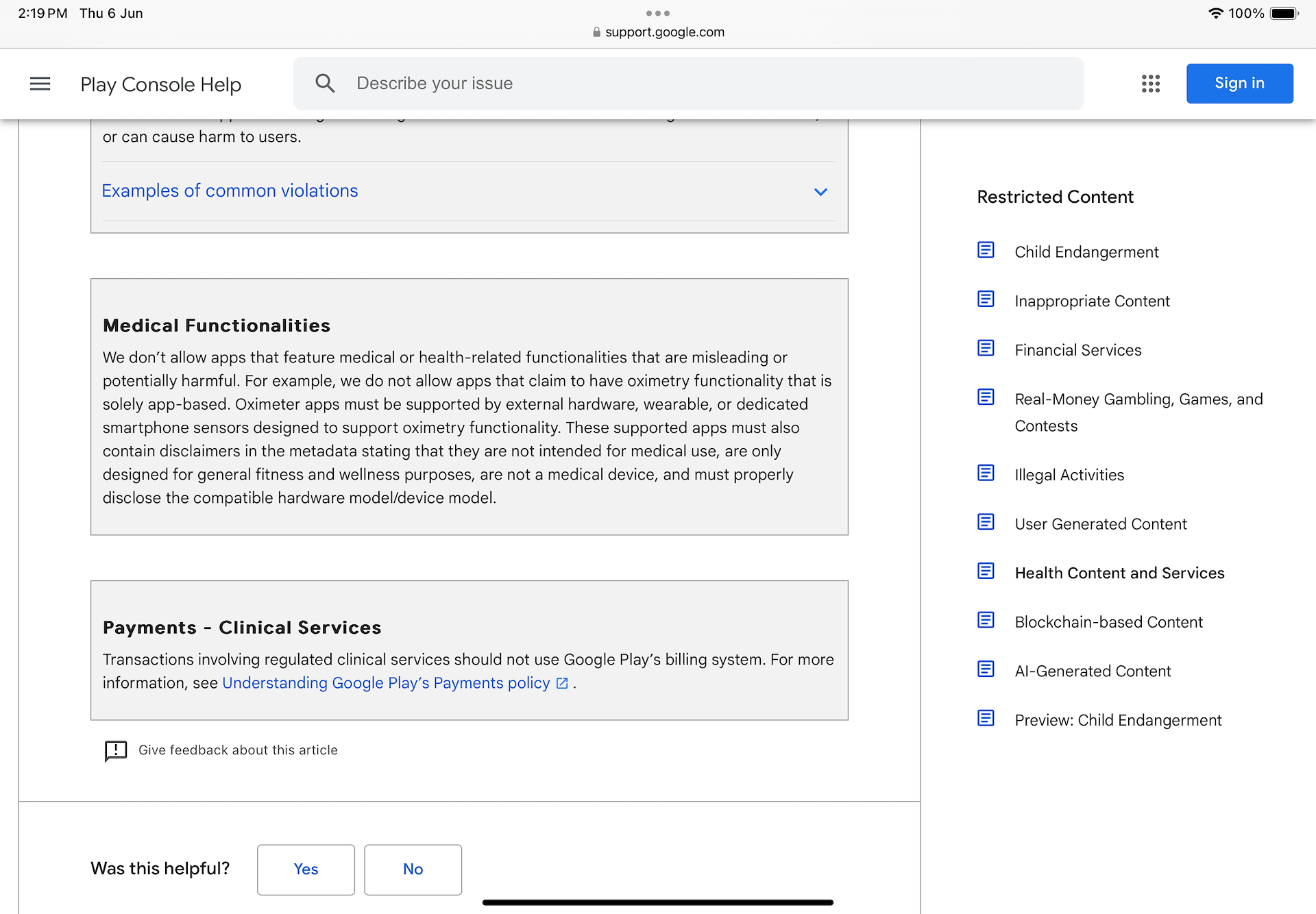Open Examples of common violations section
The height and width of the screenshot is (914, 1316).
pos(230,190)
